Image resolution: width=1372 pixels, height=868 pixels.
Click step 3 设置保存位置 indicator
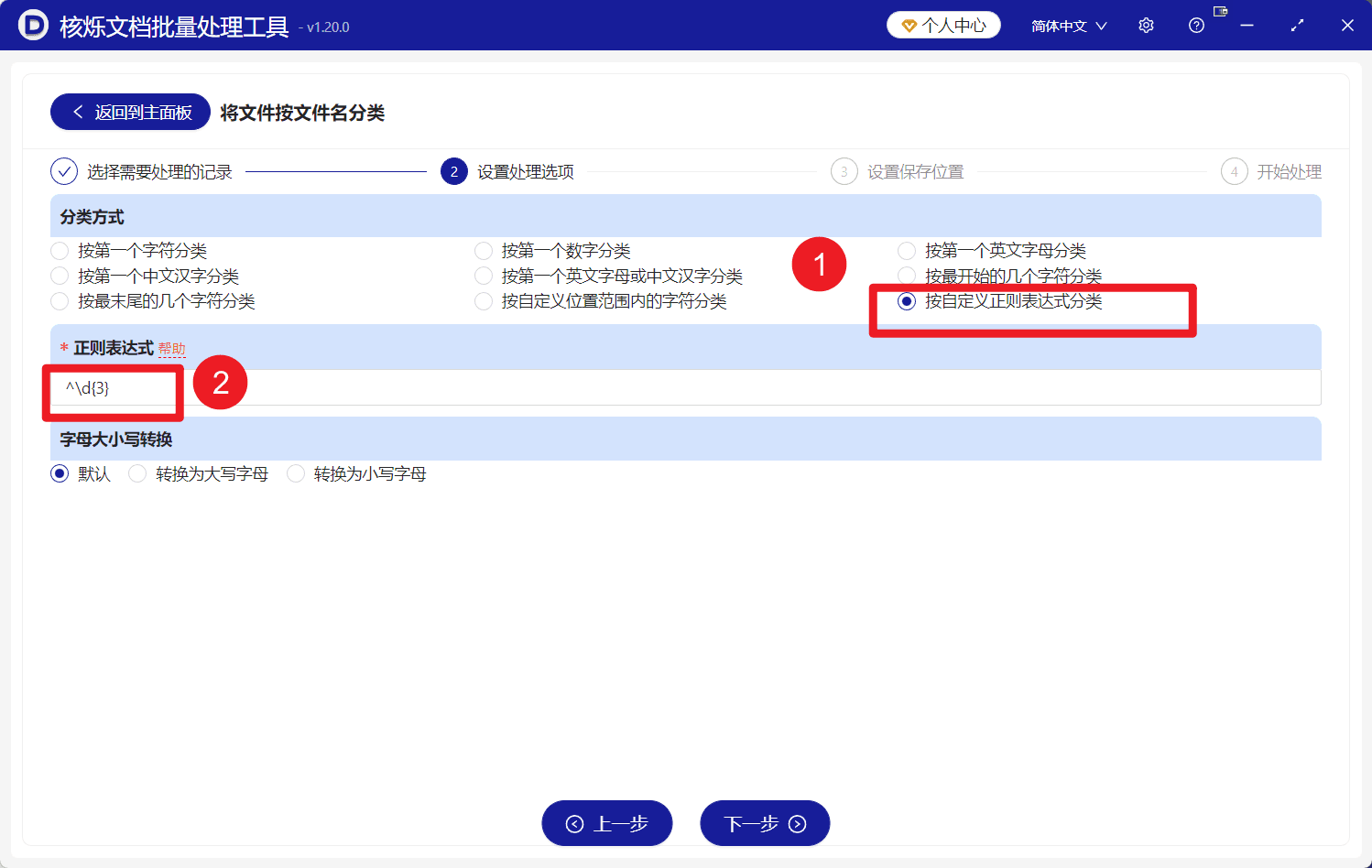(844, 171)
